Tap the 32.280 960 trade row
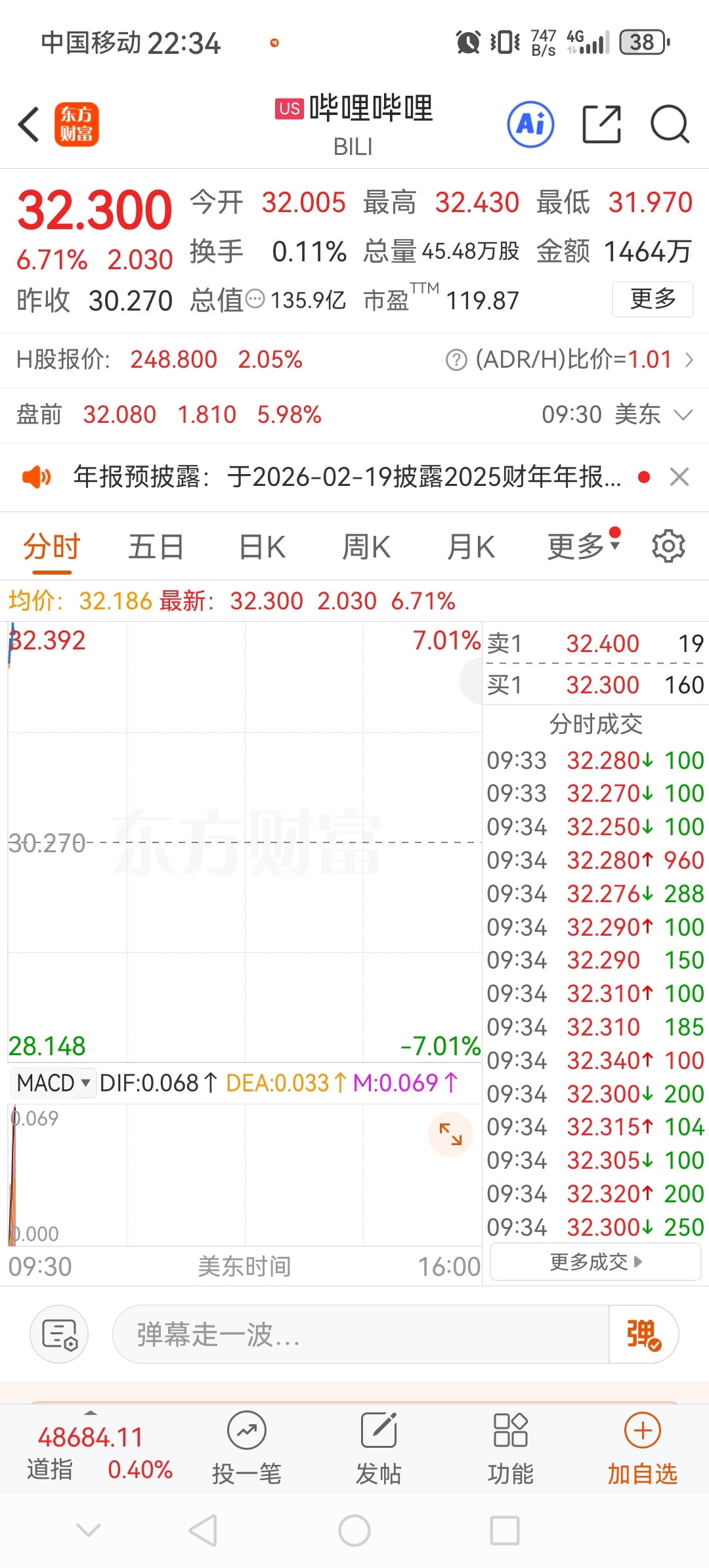The image size is (709, 1568). [595, 860]
